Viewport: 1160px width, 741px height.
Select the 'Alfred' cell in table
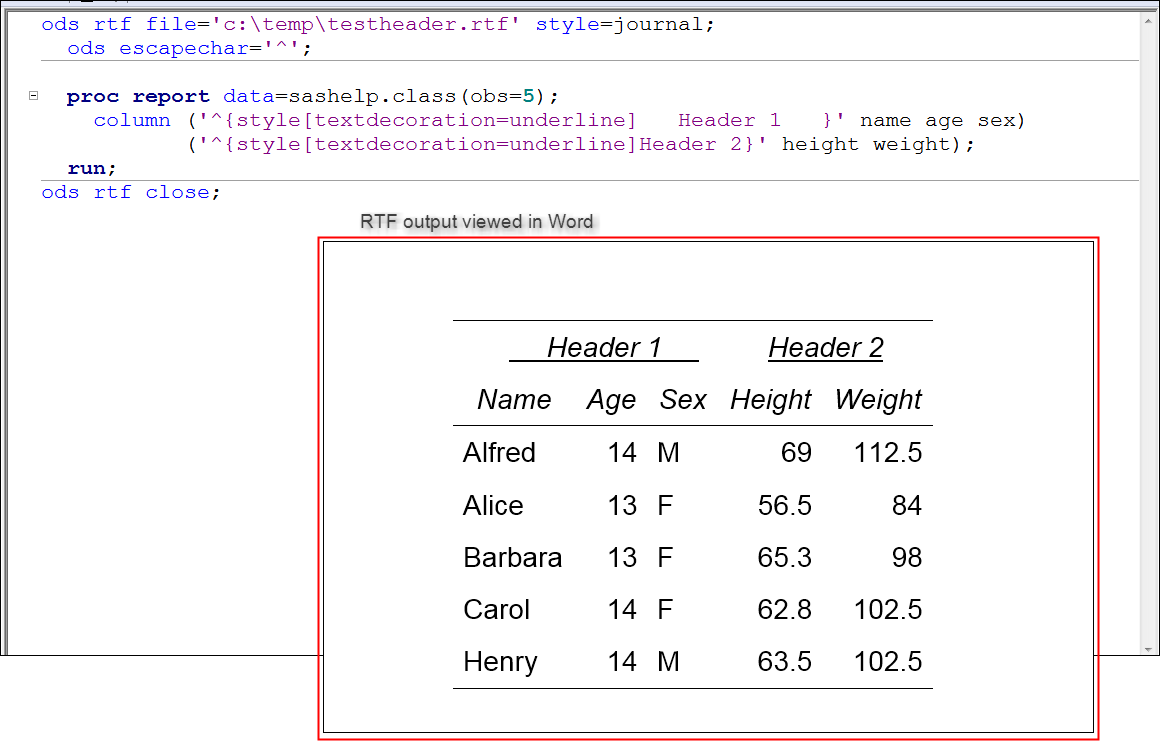click(499, 453)
